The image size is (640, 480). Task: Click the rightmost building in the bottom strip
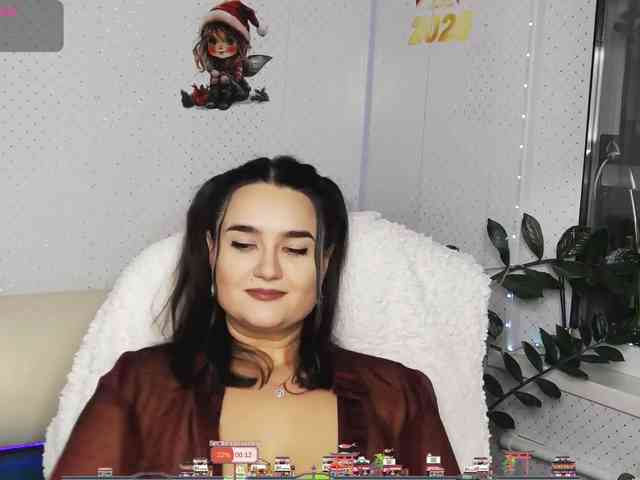coord(564,466)
